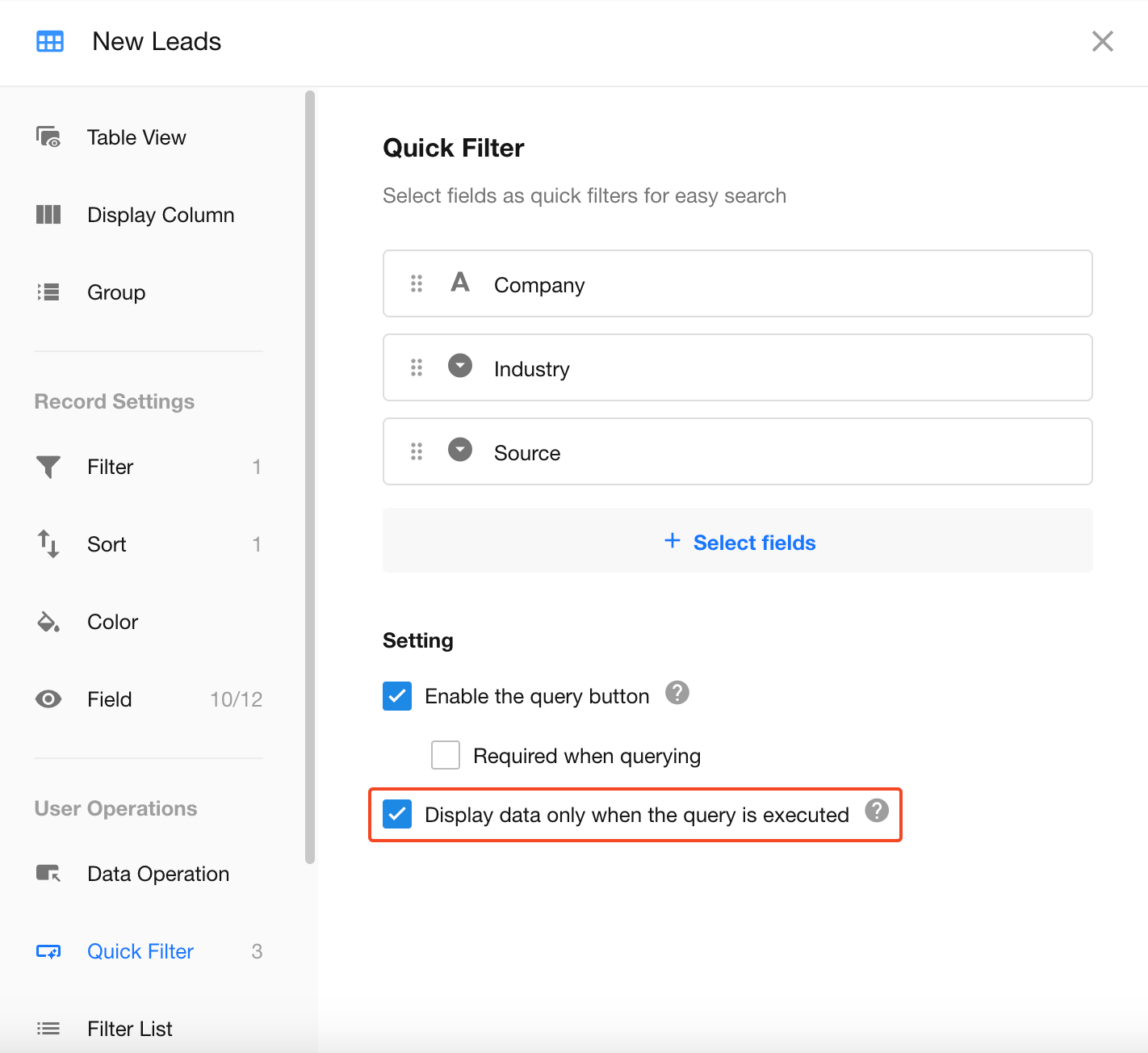Click the table grid icon beside New Leads
Image resolution: width=1148 pixels, height=1053 pixels.
50,42
